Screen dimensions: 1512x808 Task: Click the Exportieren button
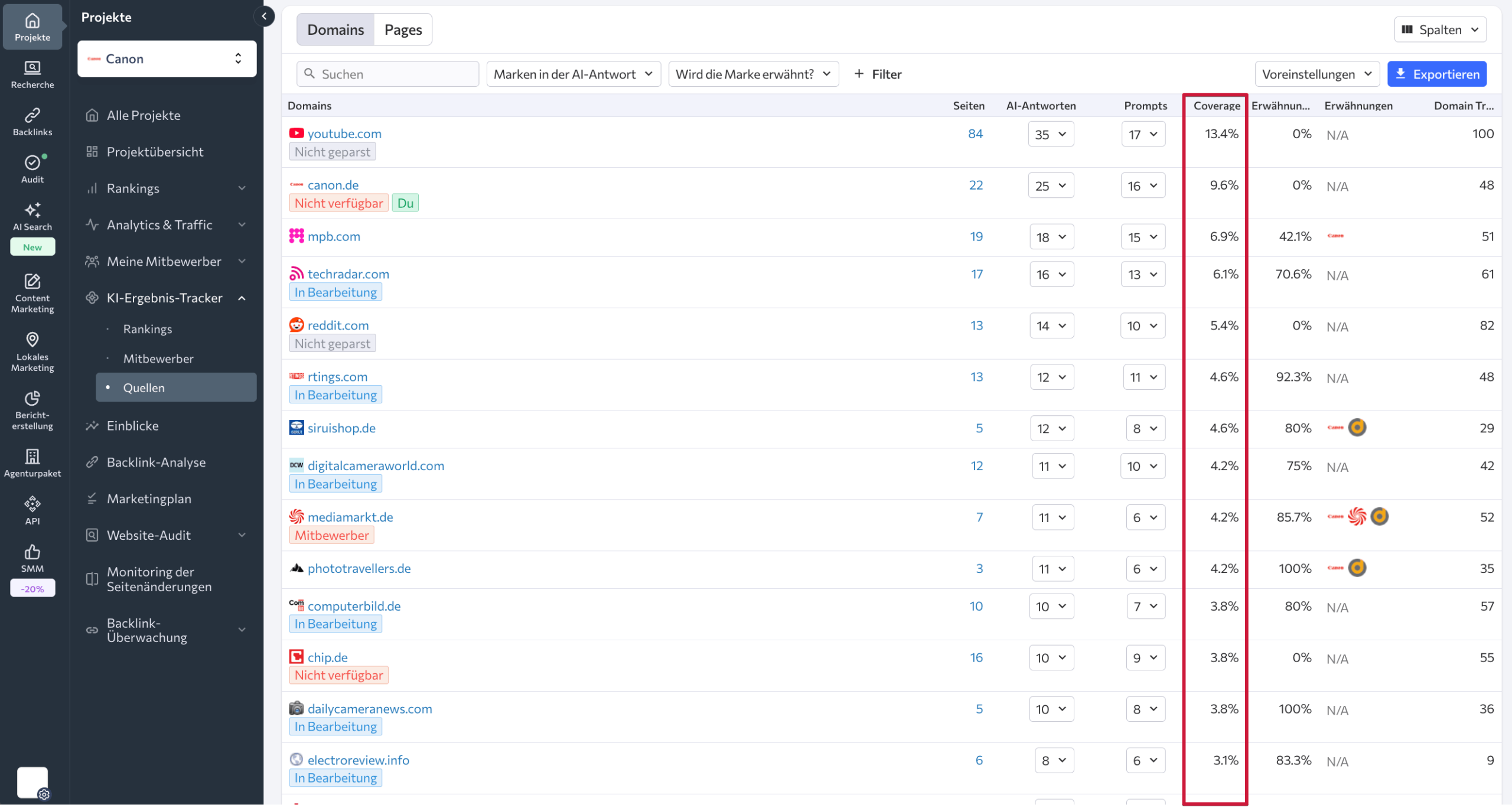coord(1436,74)
